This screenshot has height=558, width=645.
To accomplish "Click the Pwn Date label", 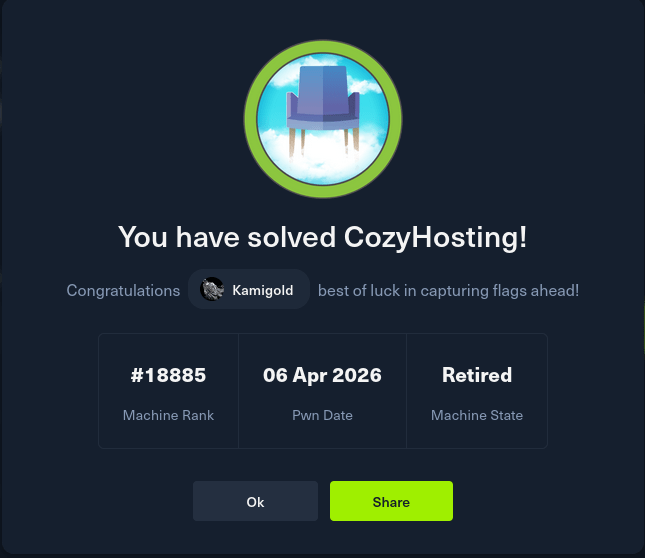I will coord(322,415).
